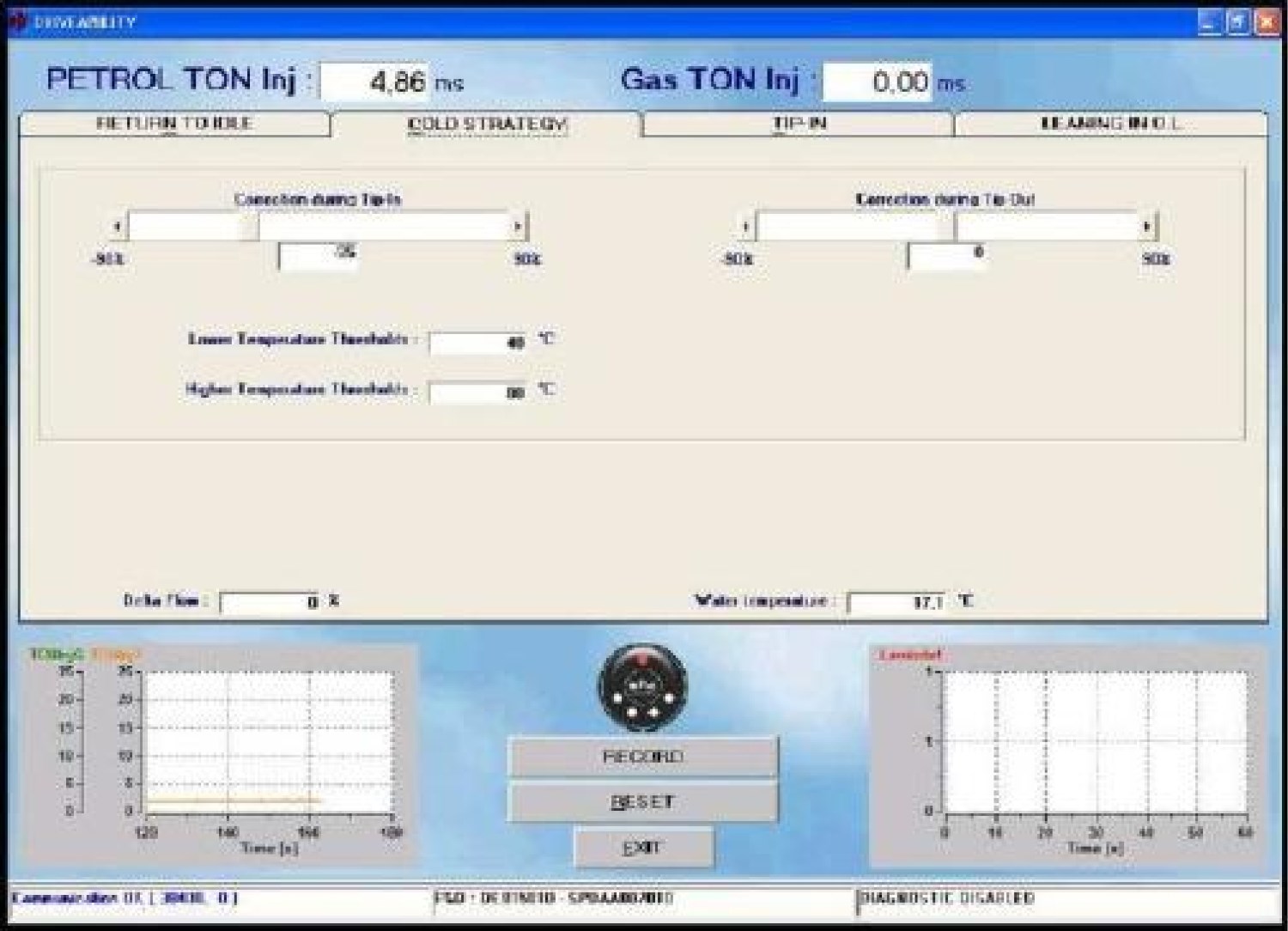Open the TIP-IN tab
The width and height of the screenshot is (1288, 931).
[798, 124]
